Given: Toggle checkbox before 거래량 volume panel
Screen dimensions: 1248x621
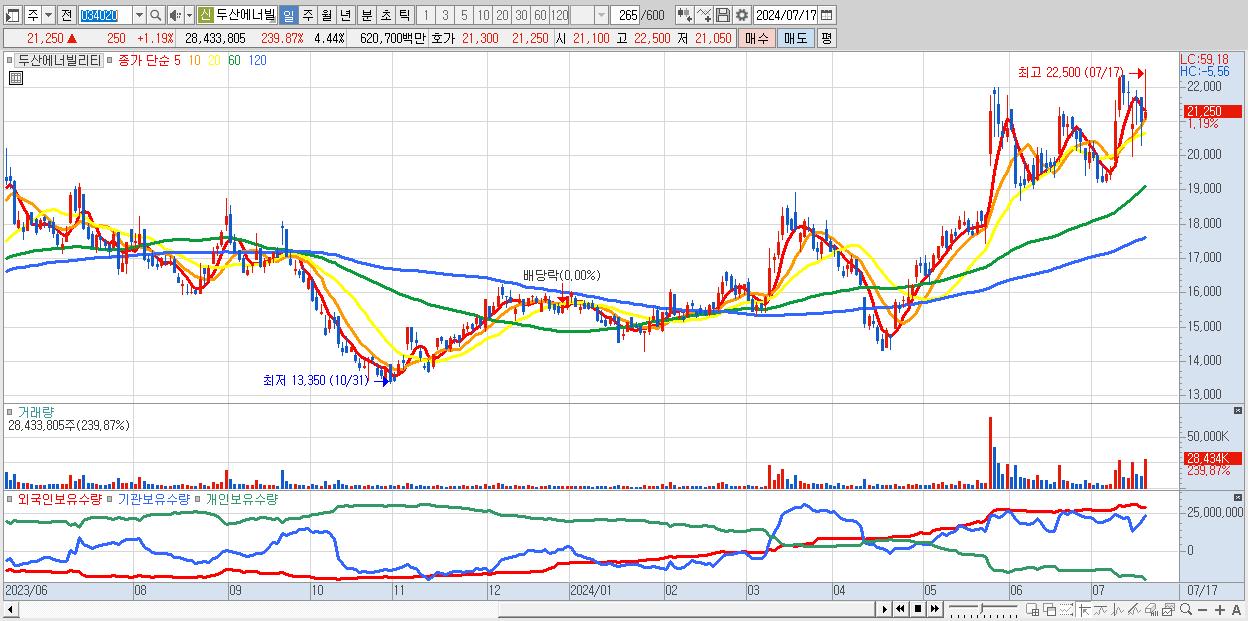Looking at the screenshot, I should [11, 411].
